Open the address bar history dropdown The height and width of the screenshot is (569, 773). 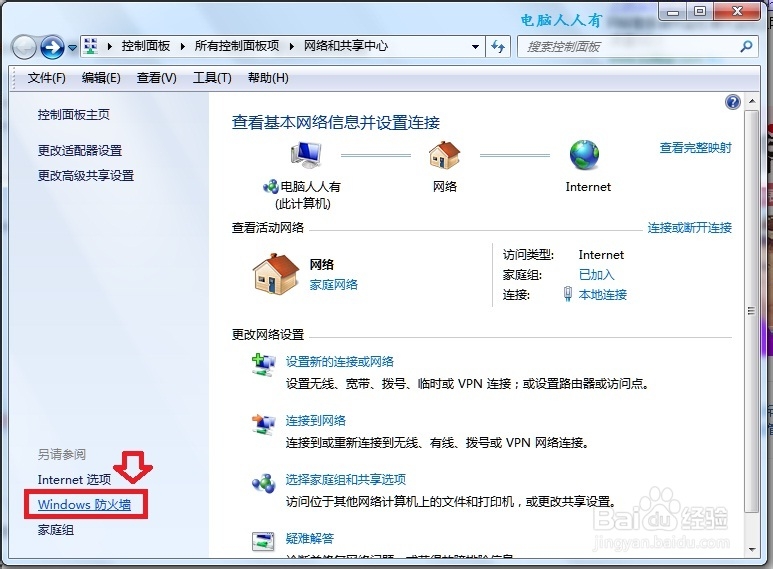click(475, 47)
